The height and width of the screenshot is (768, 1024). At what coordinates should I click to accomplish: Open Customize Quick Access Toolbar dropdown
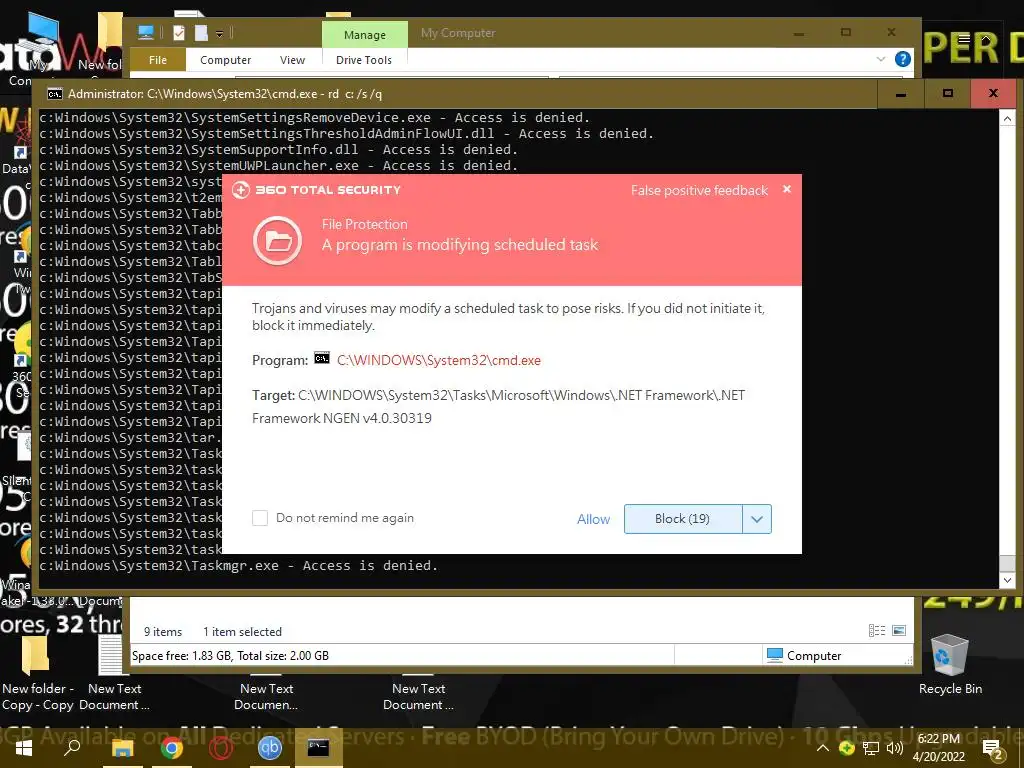(219, 33)
